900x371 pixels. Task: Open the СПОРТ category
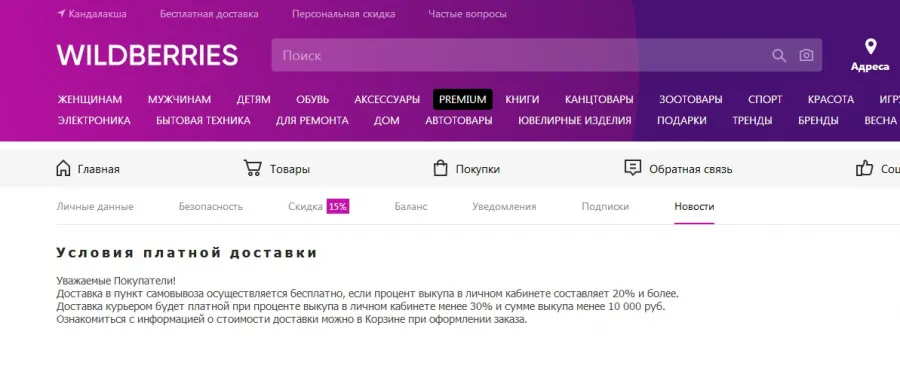point(765,99)
